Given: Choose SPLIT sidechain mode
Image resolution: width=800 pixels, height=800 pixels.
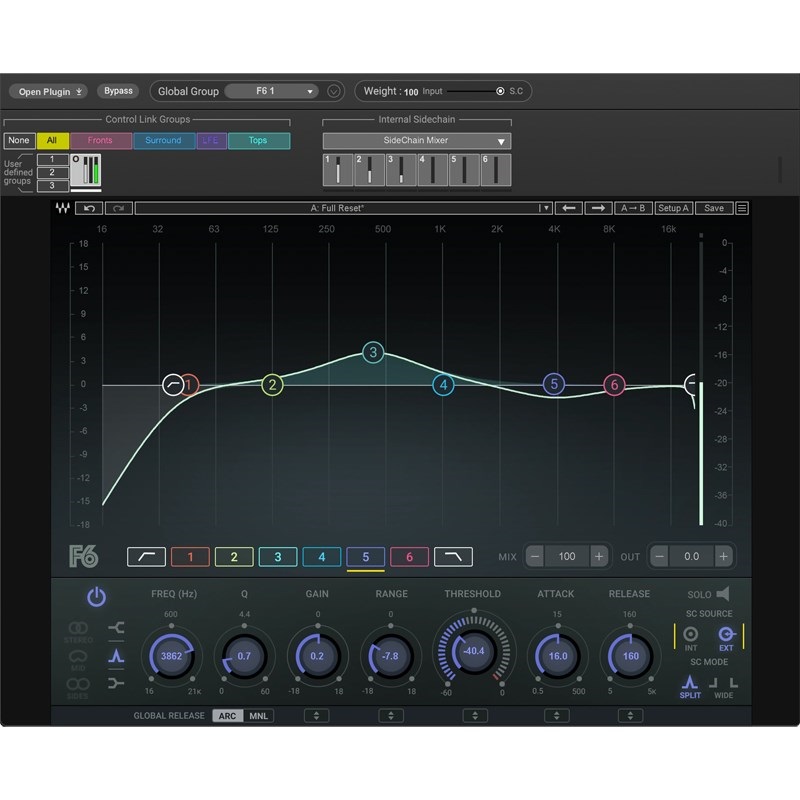Looking at the screenshot, I should pos(690,686).
